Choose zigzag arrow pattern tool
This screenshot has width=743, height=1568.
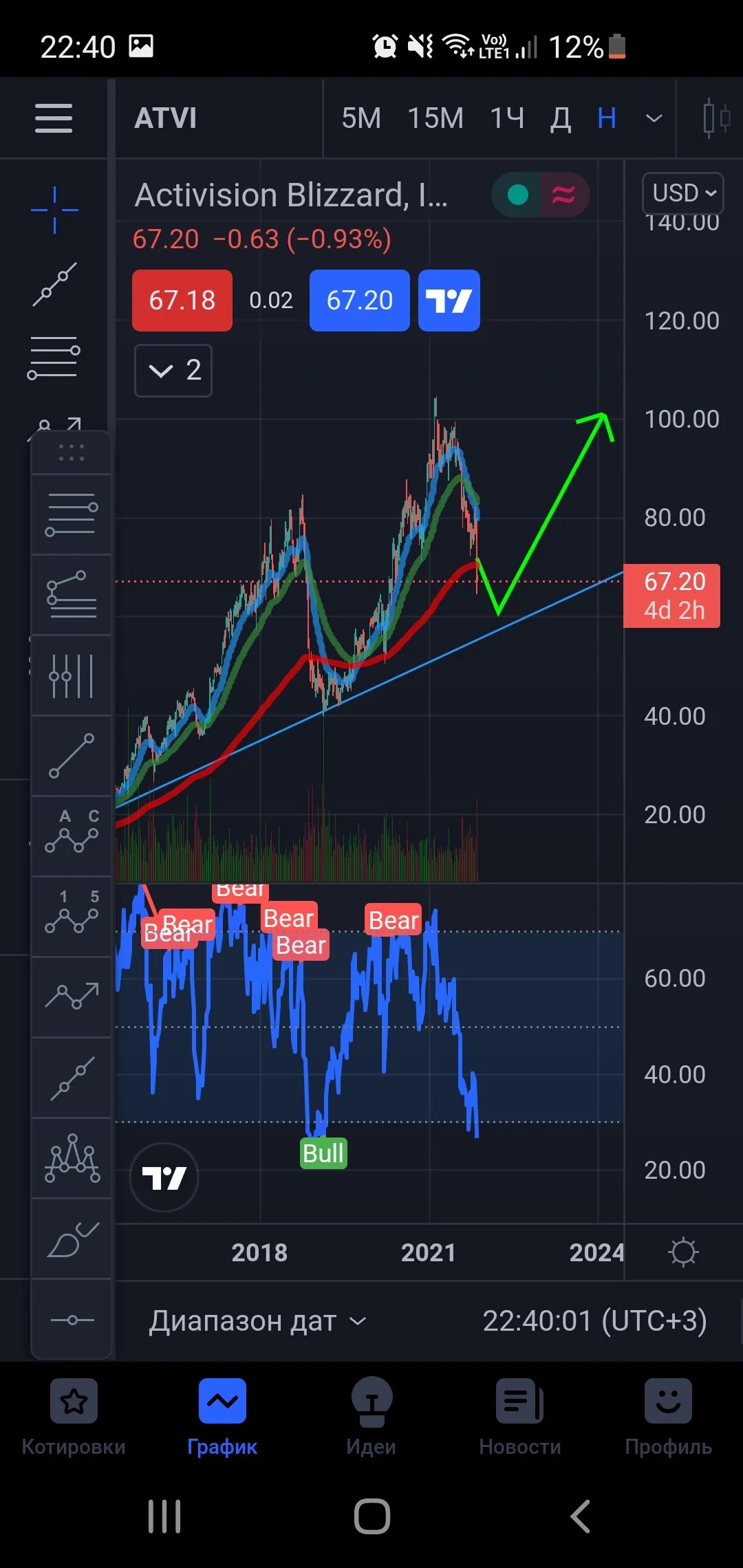72,996
